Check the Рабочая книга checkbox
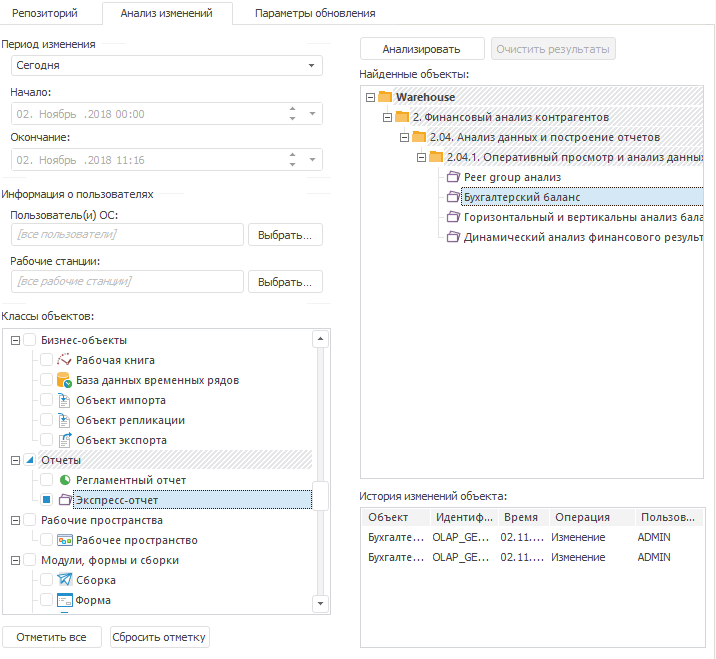Screen dimensions: 716x659 tap(46, 360)
